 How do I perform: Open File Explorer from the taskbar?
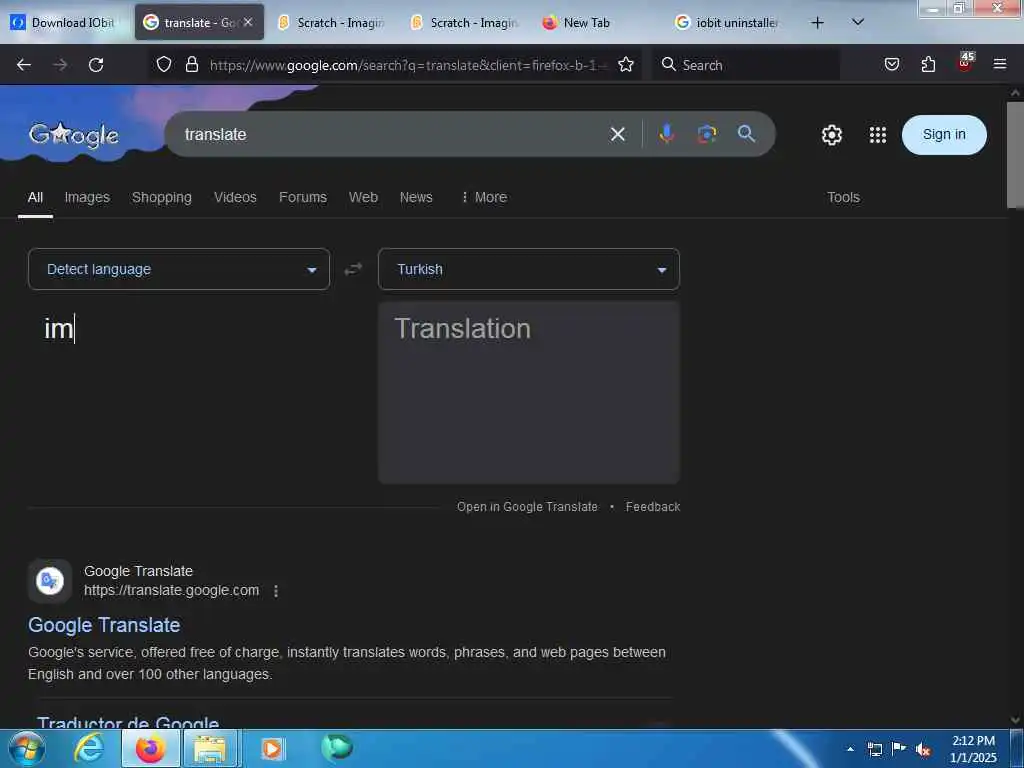click(210, 748)
